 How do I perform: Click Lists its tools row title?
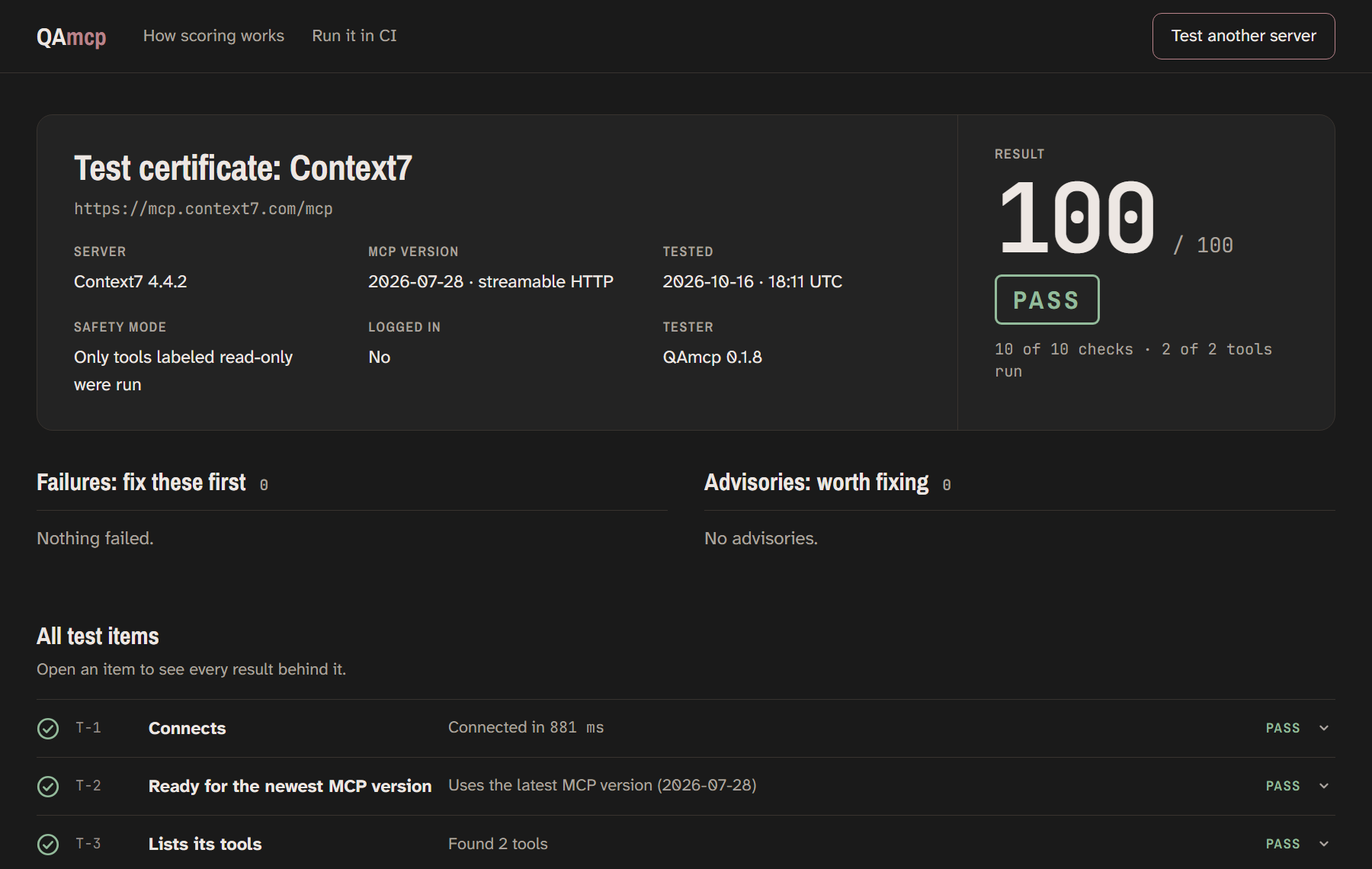click(205, 844)
